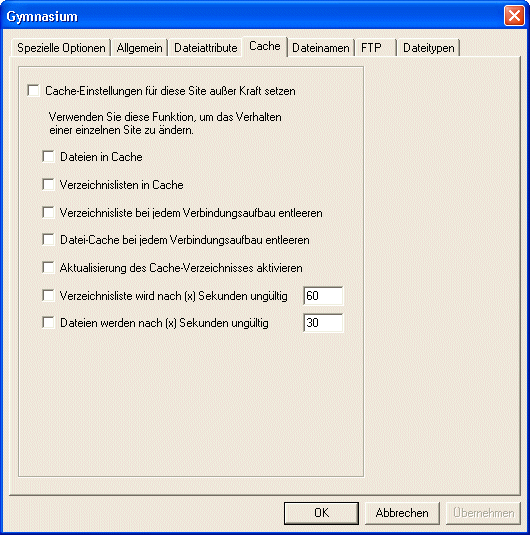Switch to the Dateitypen tab
Viewport: 530px width, 535px height.
pos(429,48)
